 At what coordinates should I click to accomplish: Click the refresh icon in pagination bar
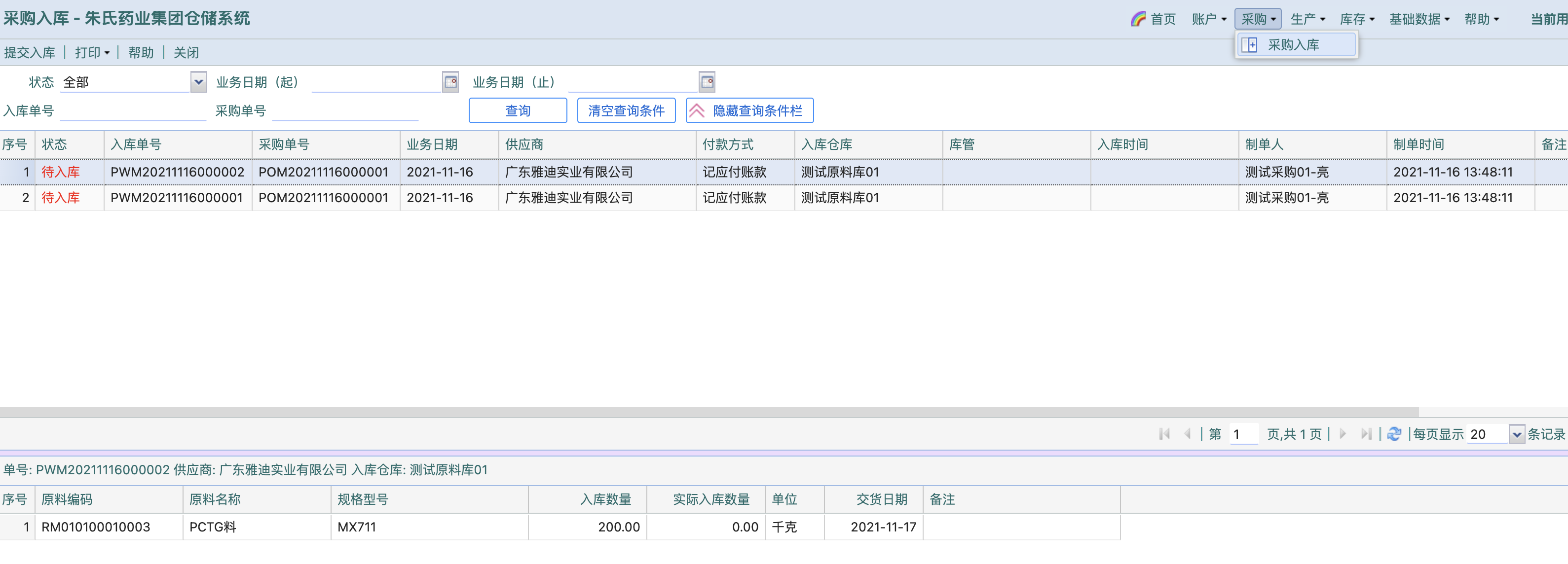[x=1394, y=434]
